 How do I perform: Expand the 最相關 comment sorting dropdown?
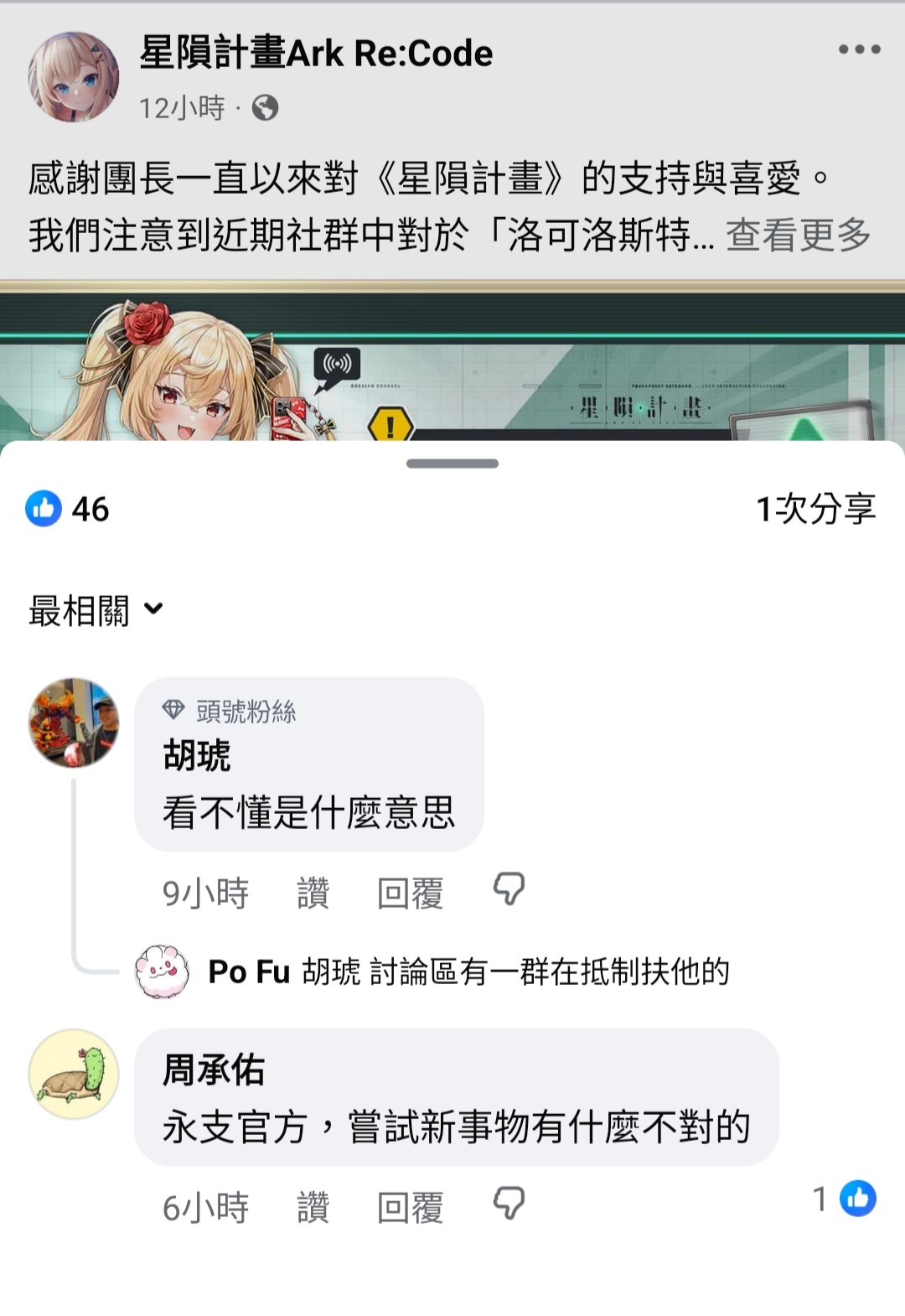(x=96, y=610)
